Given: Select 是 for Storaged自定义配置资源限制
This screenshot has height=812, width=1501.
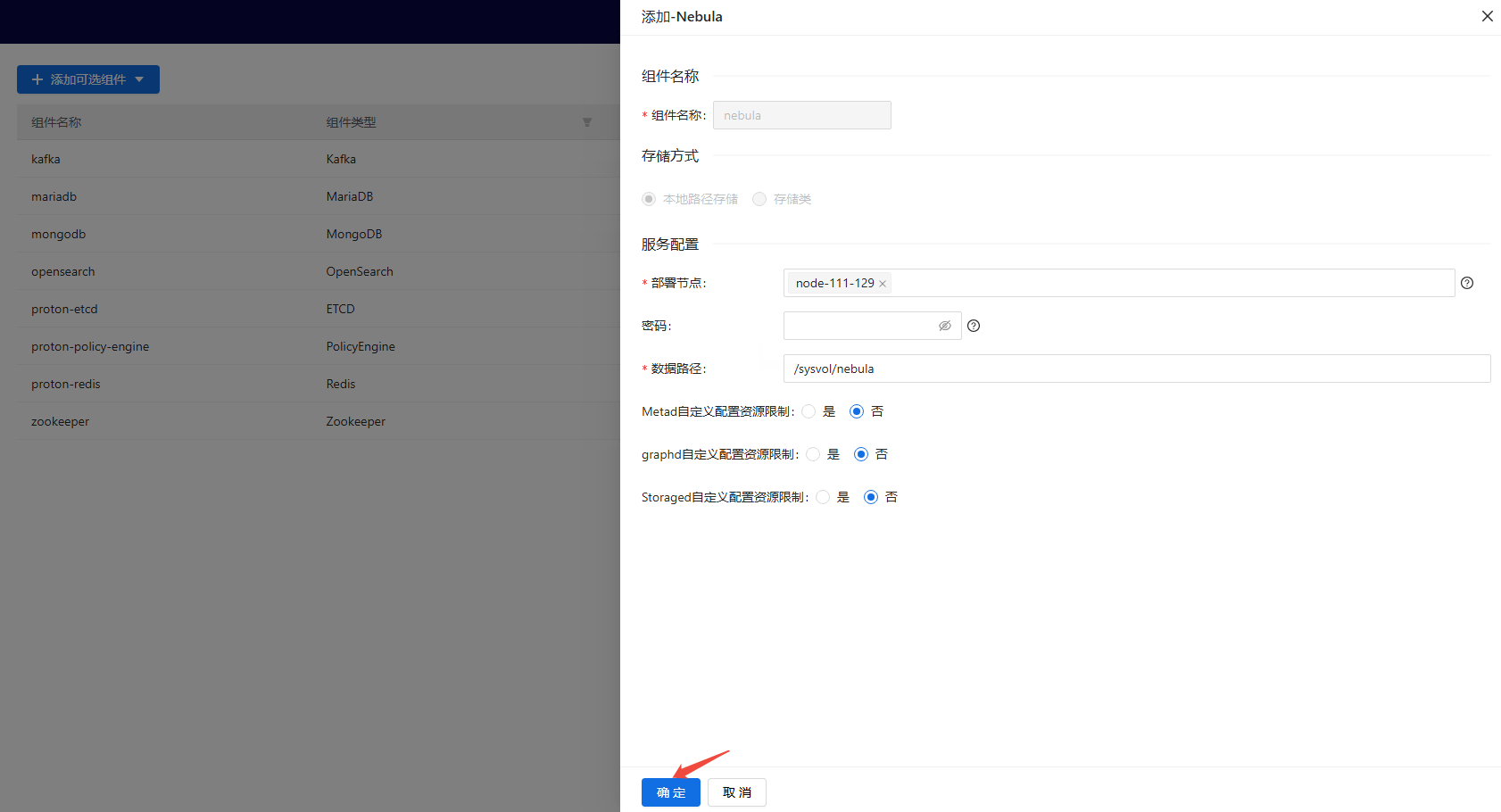Looking at the screenshot, I should point(823,497).
